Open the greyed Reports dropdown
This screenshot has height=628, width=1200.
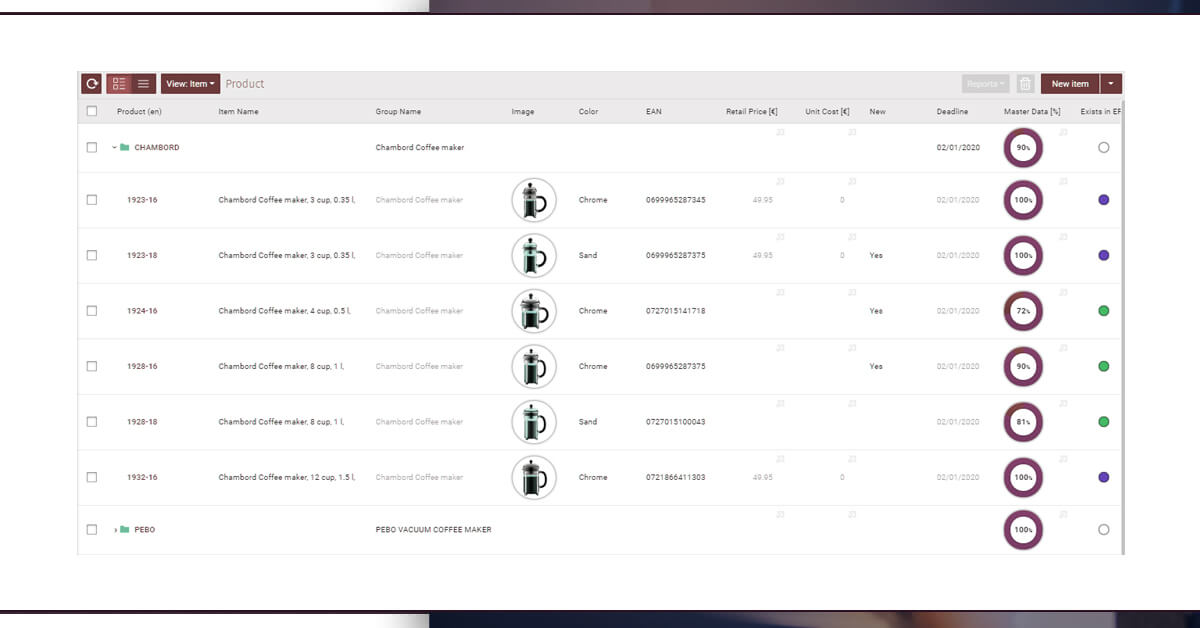(x=986, y=84)
